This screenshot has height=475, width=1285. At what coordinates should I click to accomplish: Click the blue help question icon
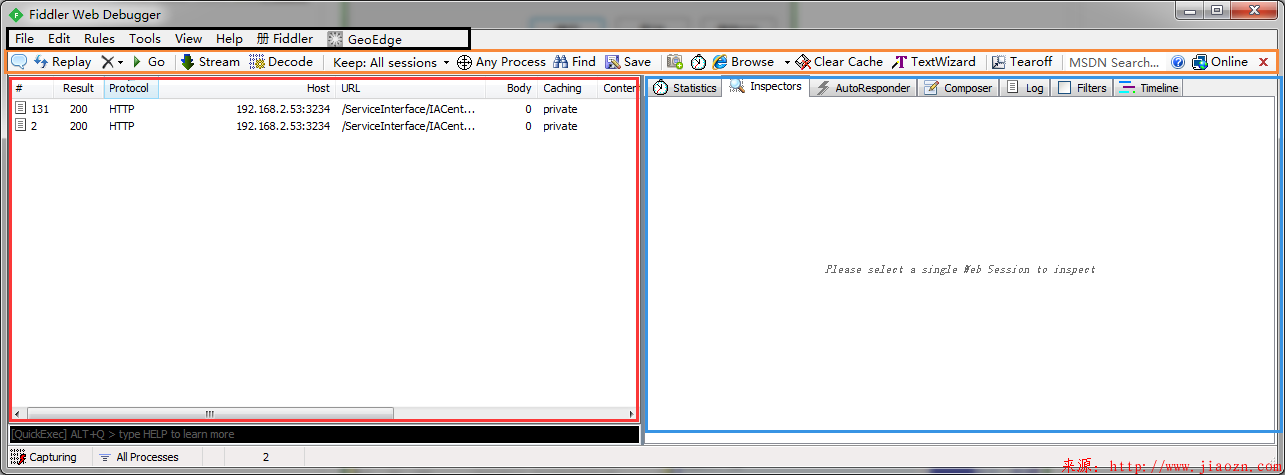tap(1178, 62)
